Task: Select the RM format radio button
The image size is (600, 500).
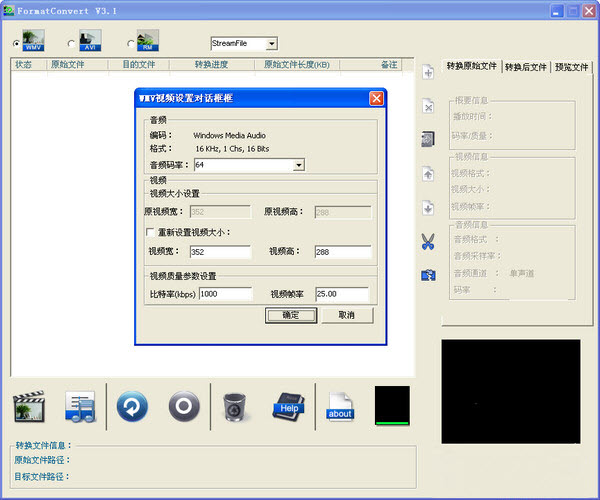Action: 130,44
